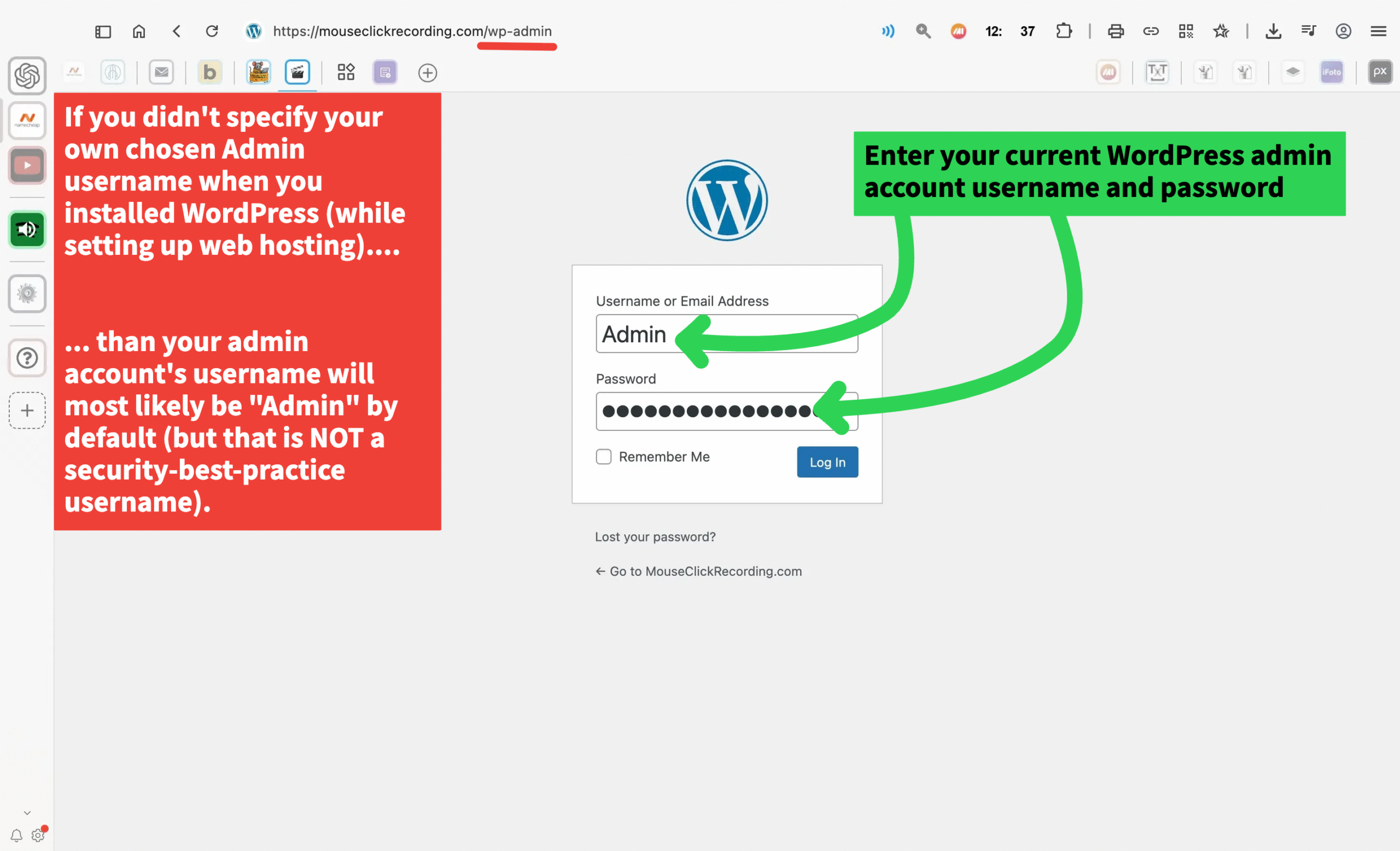1400x851 pixels.
Task: Click the Username or Email field
Action: pyautogui.click(x=727, y=334)
